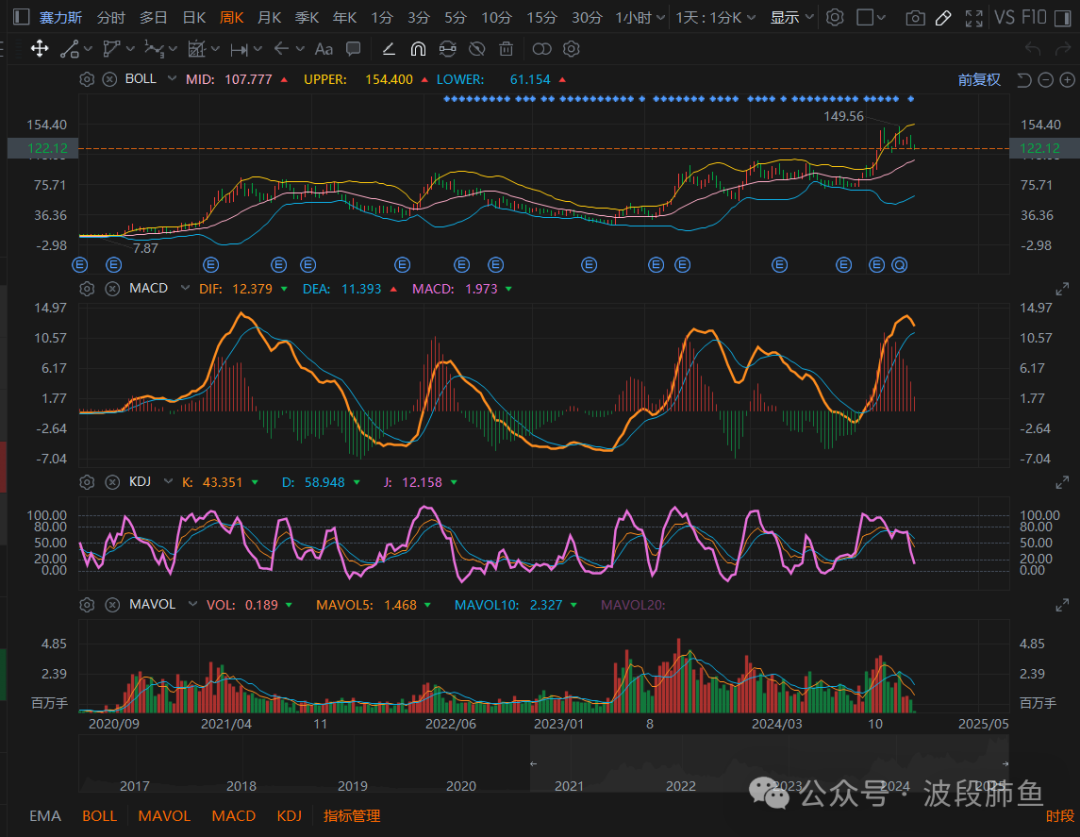The width and height of the screenshot is (1080, 837).
Task: Zoom in chart with plus icon
Action: pyautogui.click(x=1067, y=80)
